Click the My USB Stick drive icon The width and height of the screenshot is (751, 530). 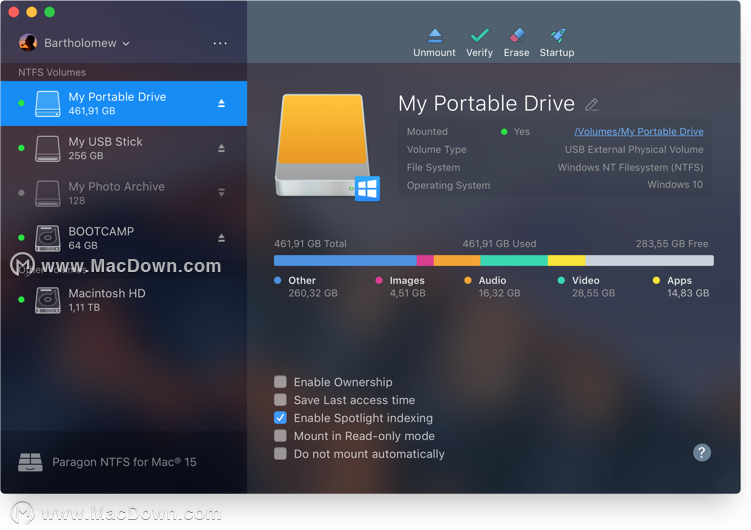pos(48,148)
